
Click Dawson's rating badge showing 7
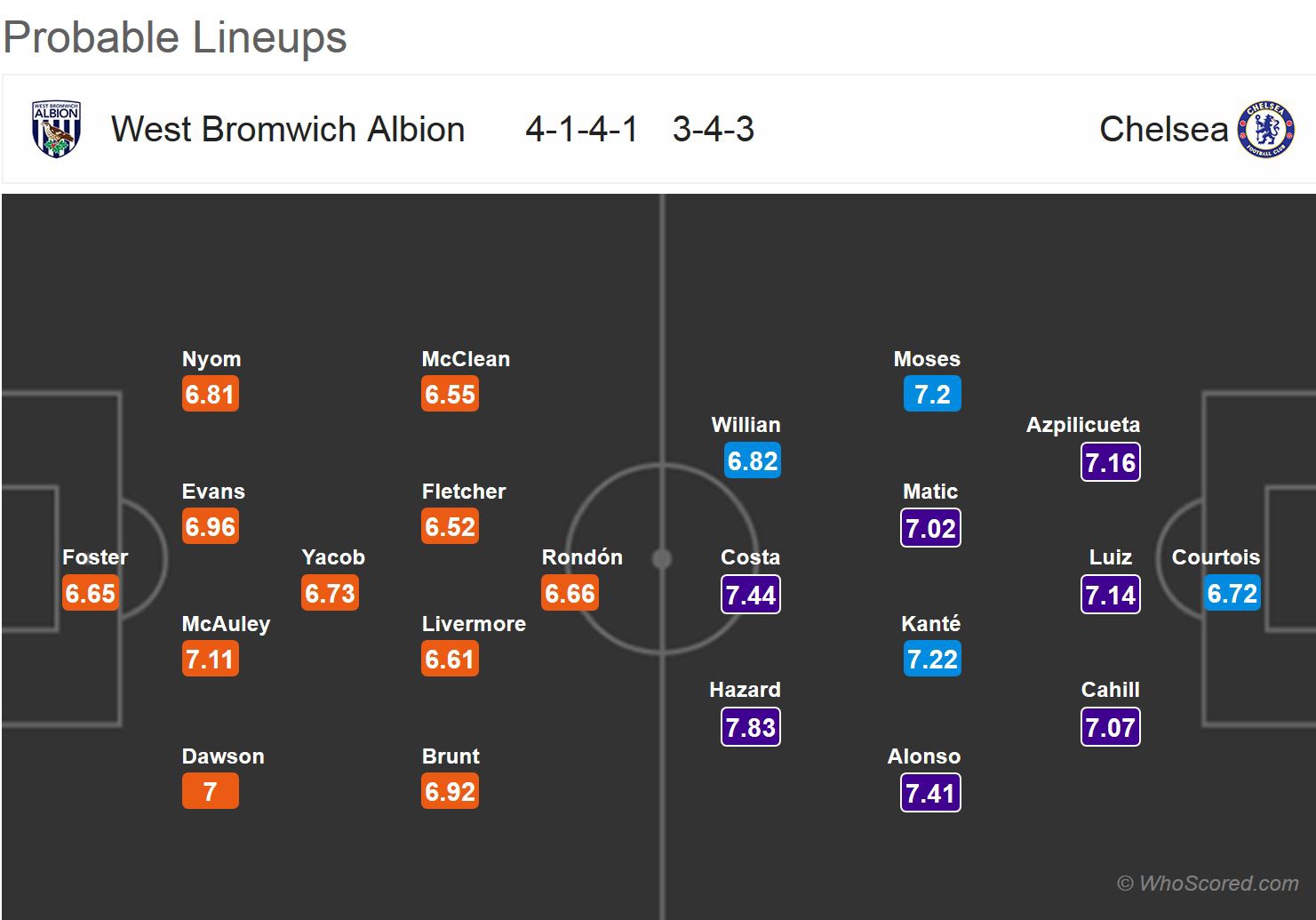[x=211, y=791]
